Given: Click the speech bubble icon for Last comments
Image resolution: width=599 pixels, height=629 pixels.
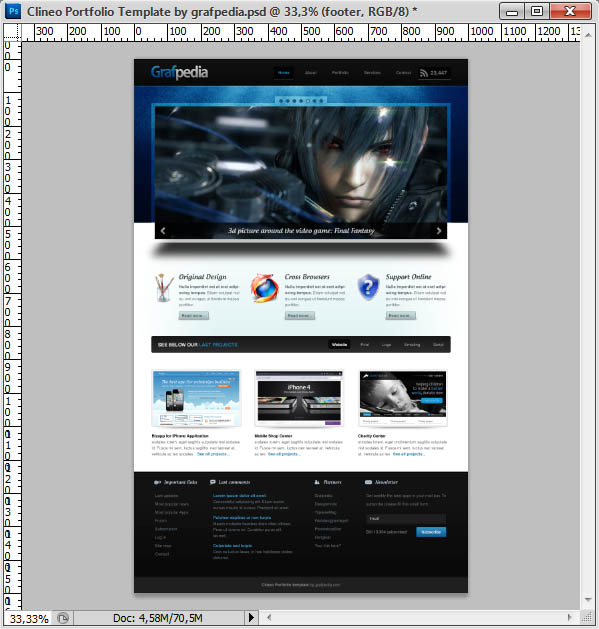Looking at the screenshot, I should click(213, 482).
